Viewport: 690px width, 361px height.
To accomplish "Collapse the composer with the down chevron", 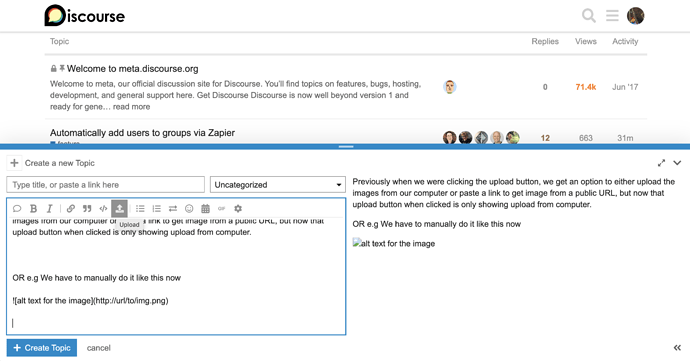I will pos(677,163).
